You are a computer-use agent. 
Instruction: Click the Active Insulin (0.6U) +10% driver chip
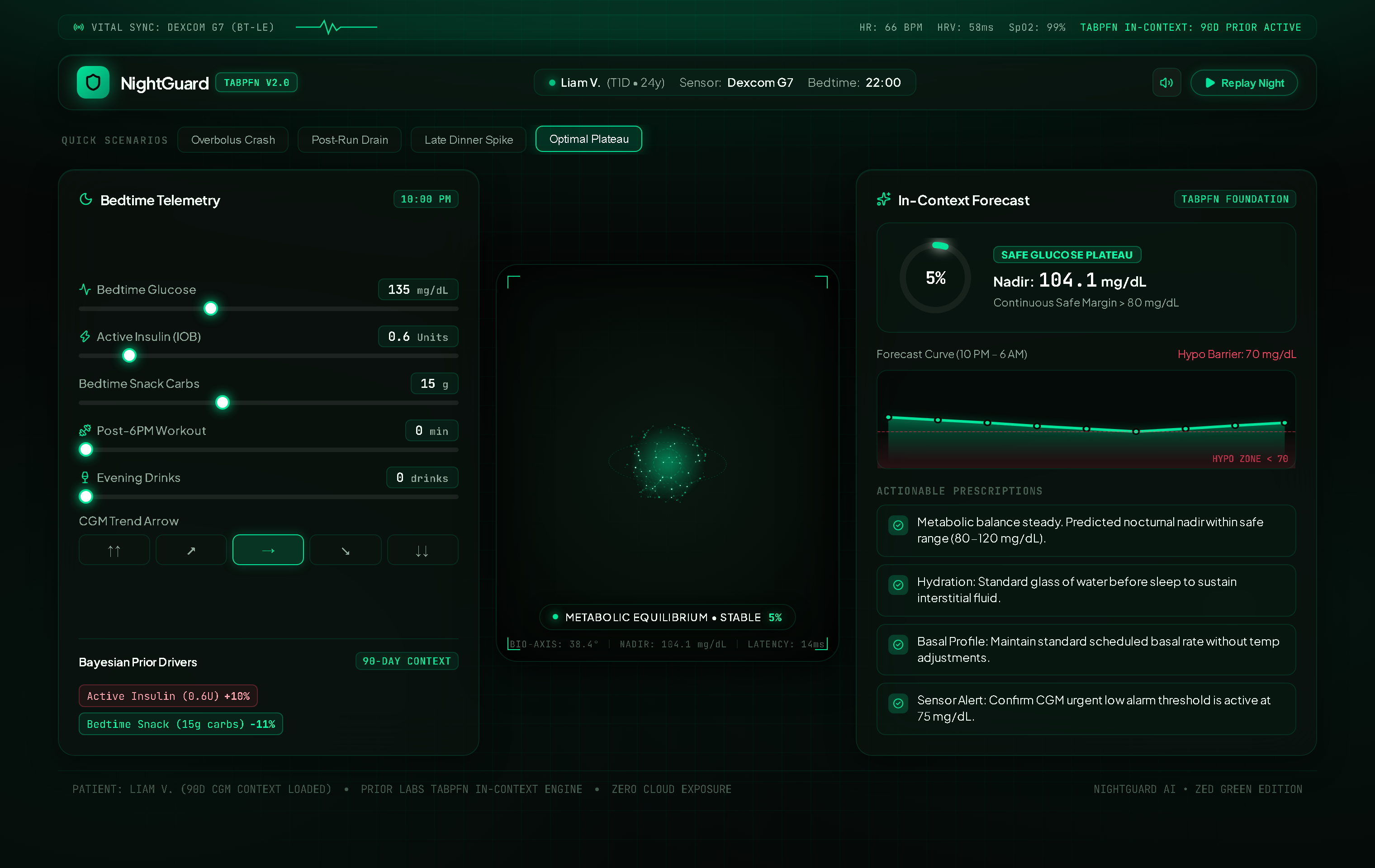(x=168, y=696)
